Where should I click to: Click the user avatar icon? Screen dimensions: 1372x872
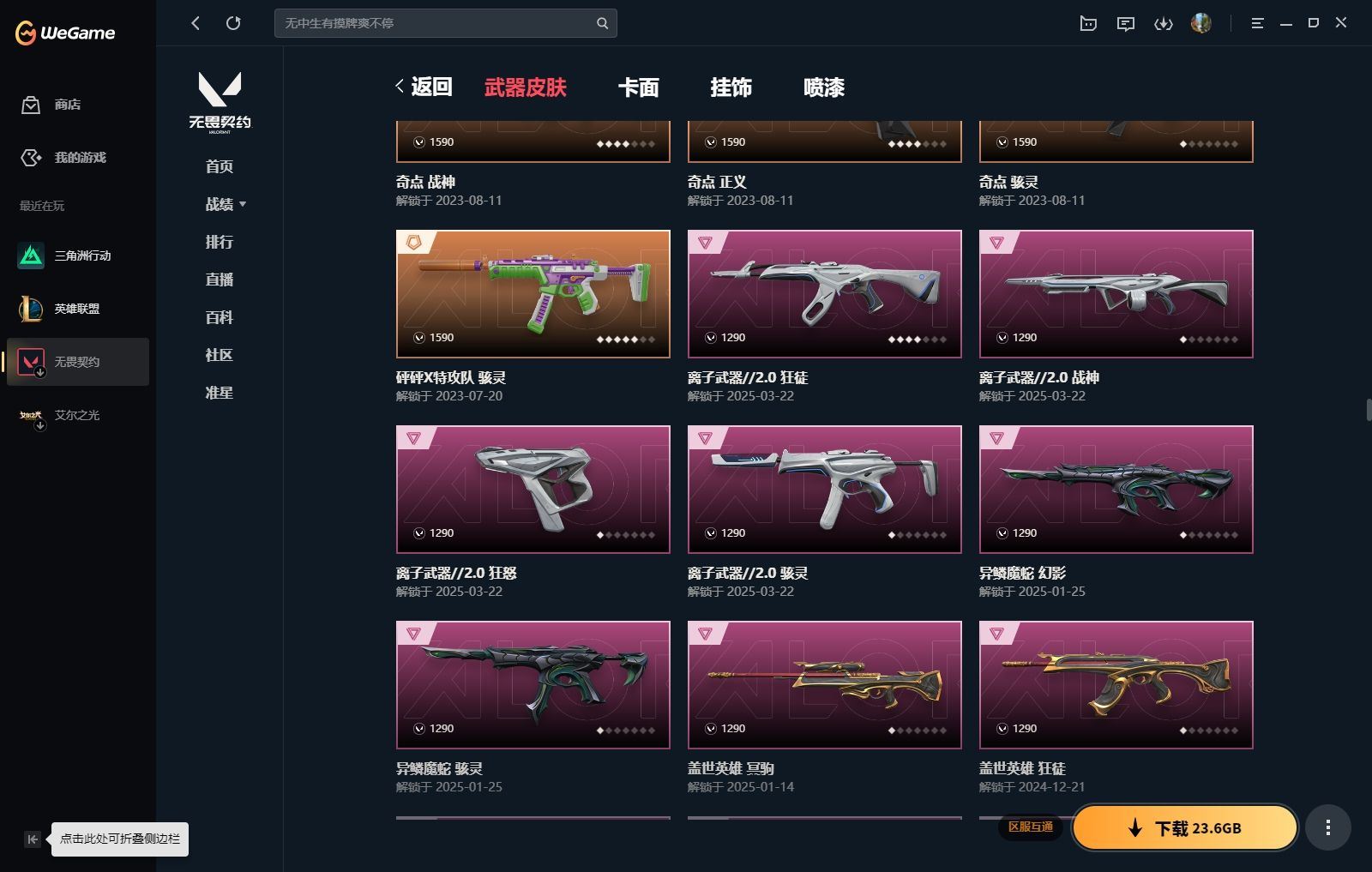pos(1201,23)
